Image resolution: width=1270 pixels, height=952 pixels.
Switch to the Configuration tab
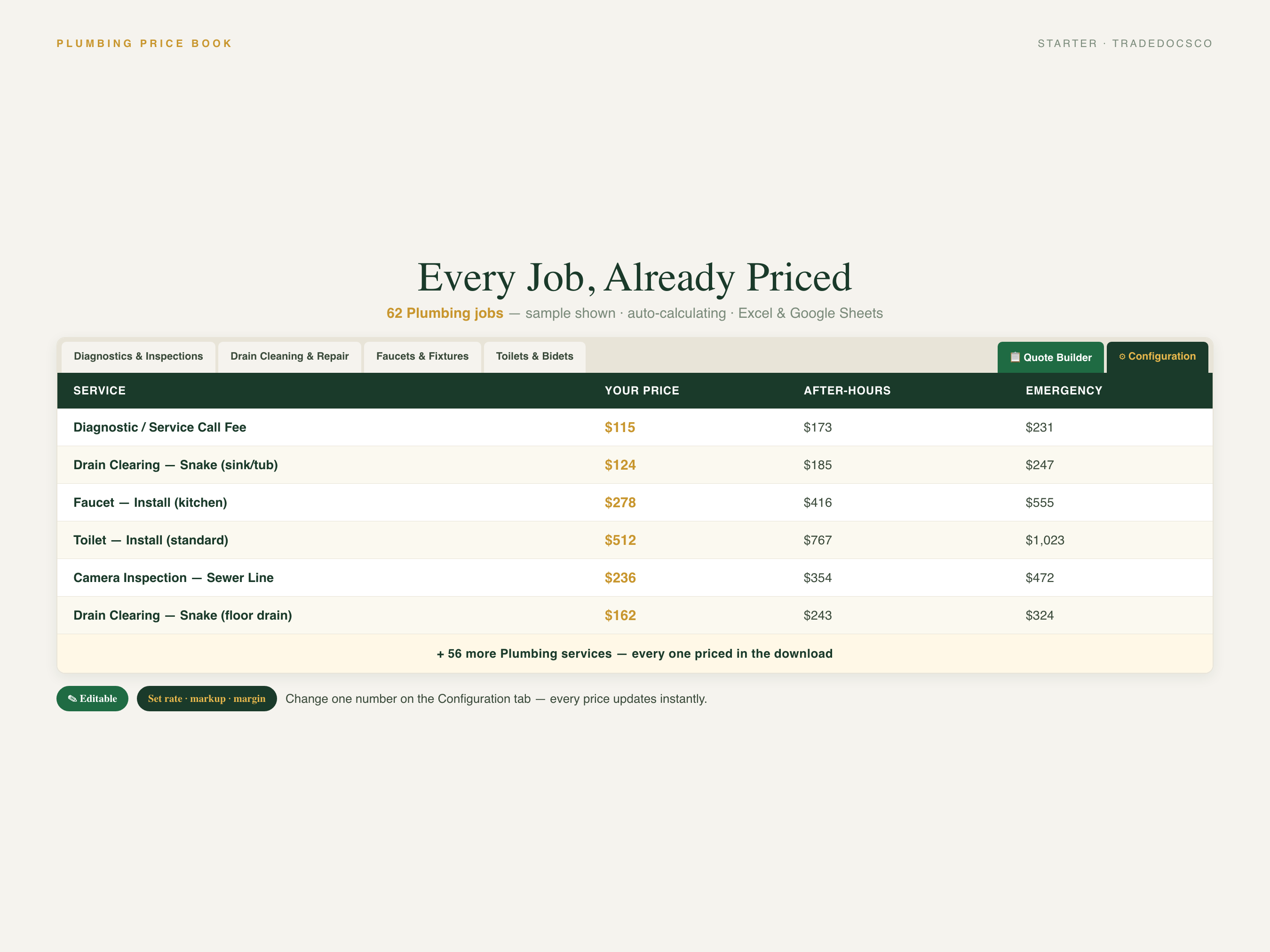click(x=1157, y=356)
